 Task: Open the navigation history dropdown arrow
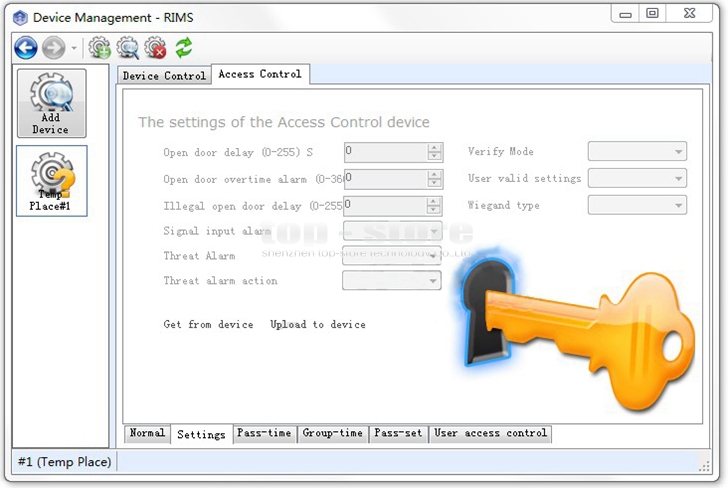tap(74, 48)
